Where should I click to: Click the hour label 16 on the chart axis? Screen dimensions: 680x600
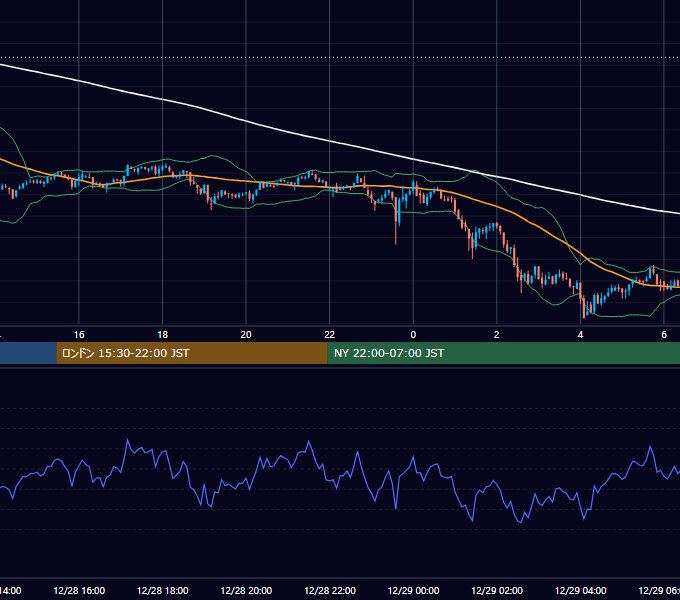coord(79,335)
